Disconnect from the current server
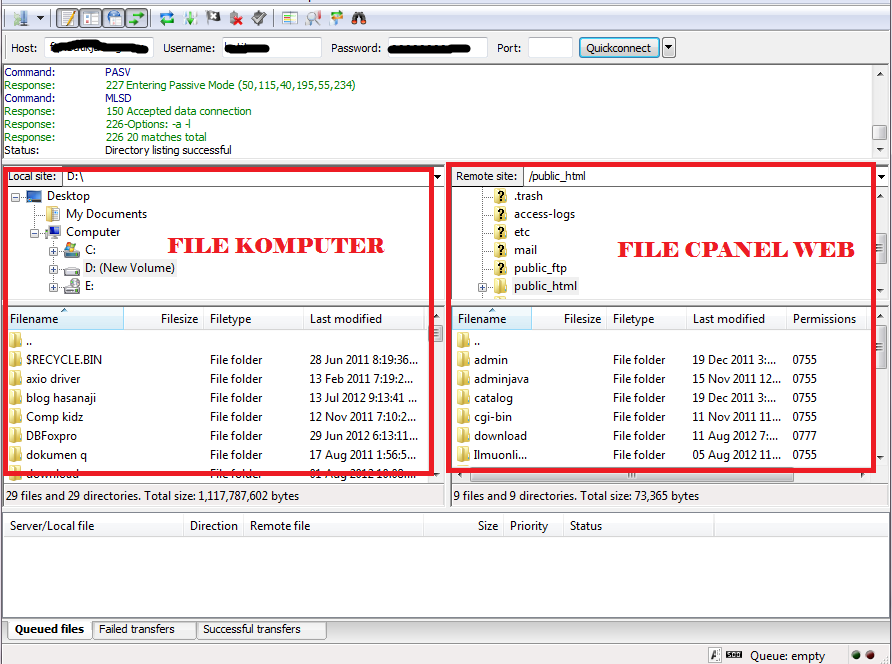Viewport: 892px width, 664px height. coord(236,18)
